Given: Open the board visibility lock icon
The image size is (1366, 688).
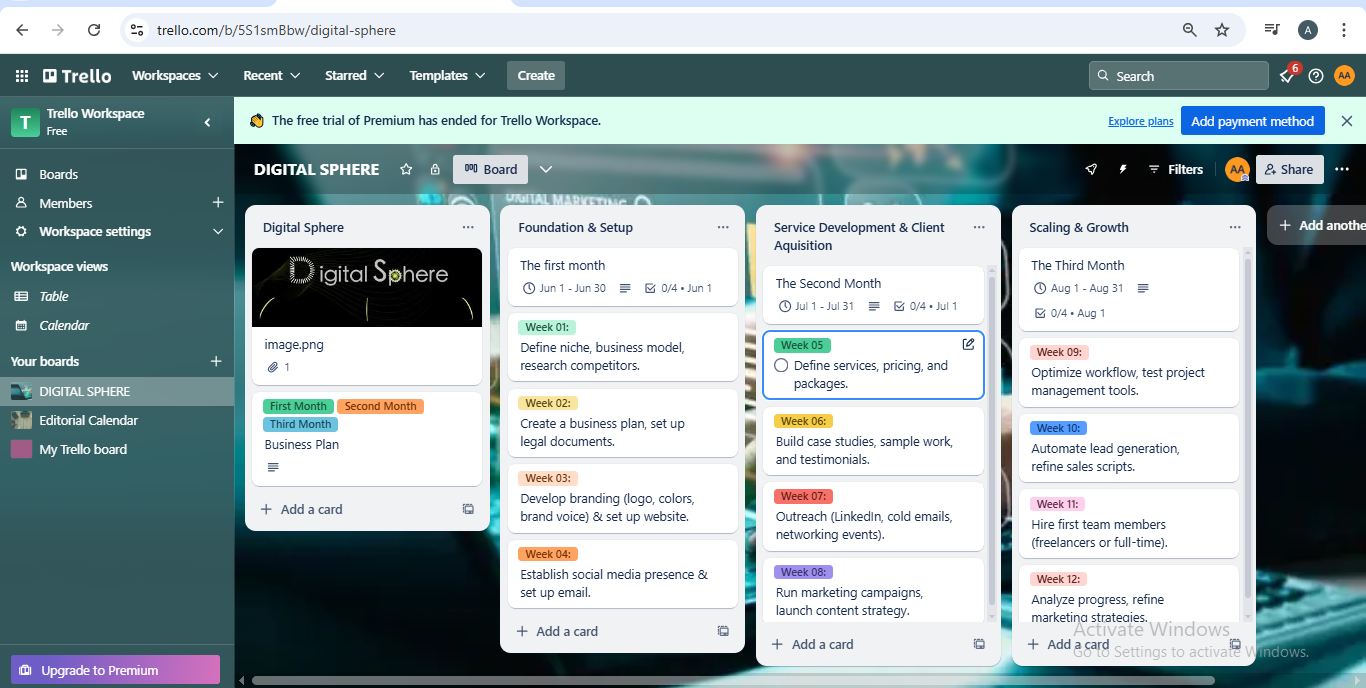Looking at the screenshot, I should point(435,170).
